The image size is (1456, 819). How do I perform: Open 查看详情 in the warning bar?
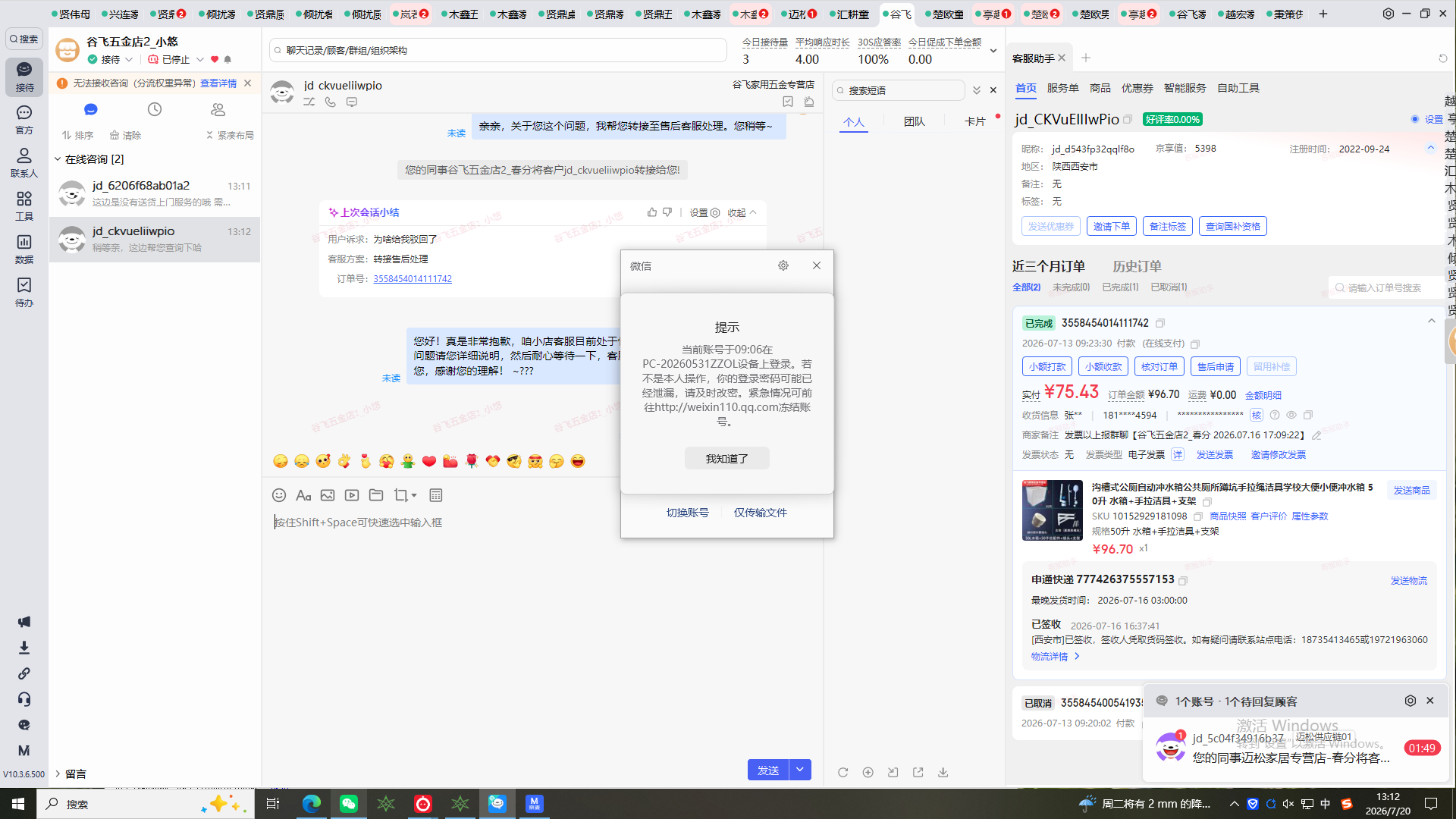218,83
